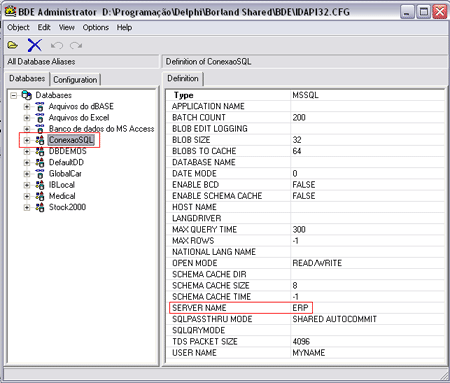Click the BLOBS TO CACHE value 64
Viewport: 450px width, 383px height.
point(297,151)
